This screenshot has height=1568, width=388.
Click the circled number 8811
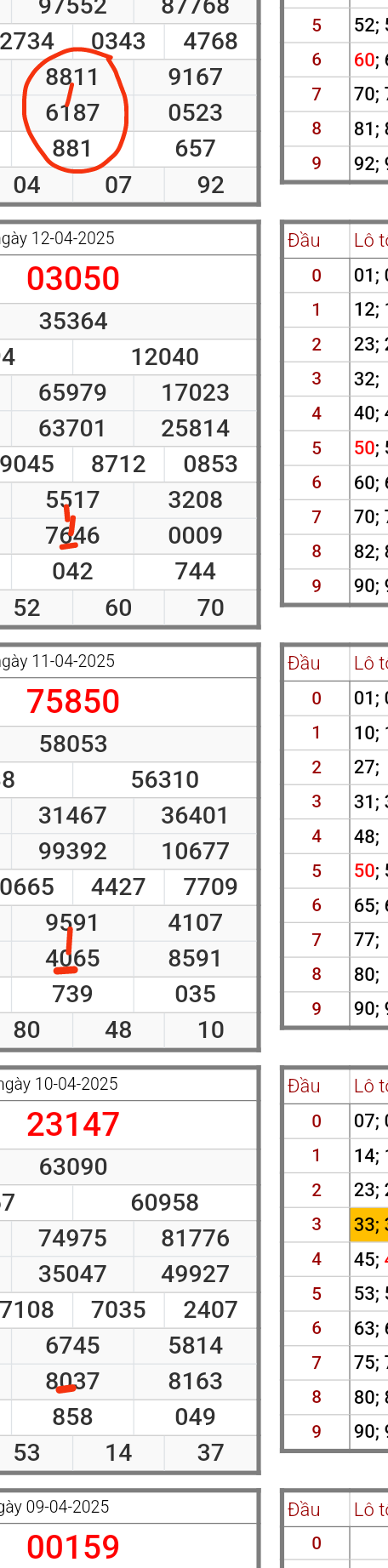(72, 77)
